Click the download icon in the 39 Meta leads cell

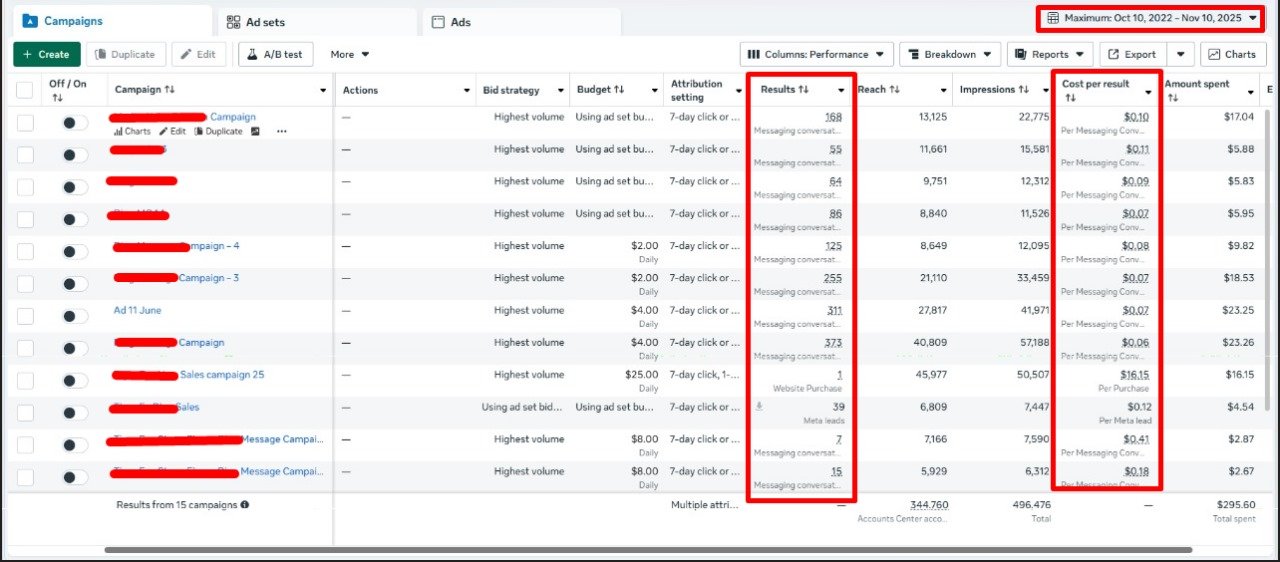point(759,407)
